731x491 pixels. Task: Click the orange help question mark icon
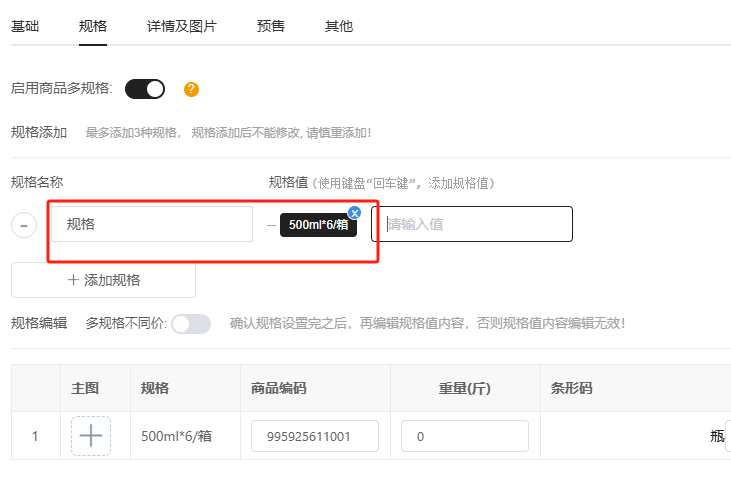click(191, 89)
